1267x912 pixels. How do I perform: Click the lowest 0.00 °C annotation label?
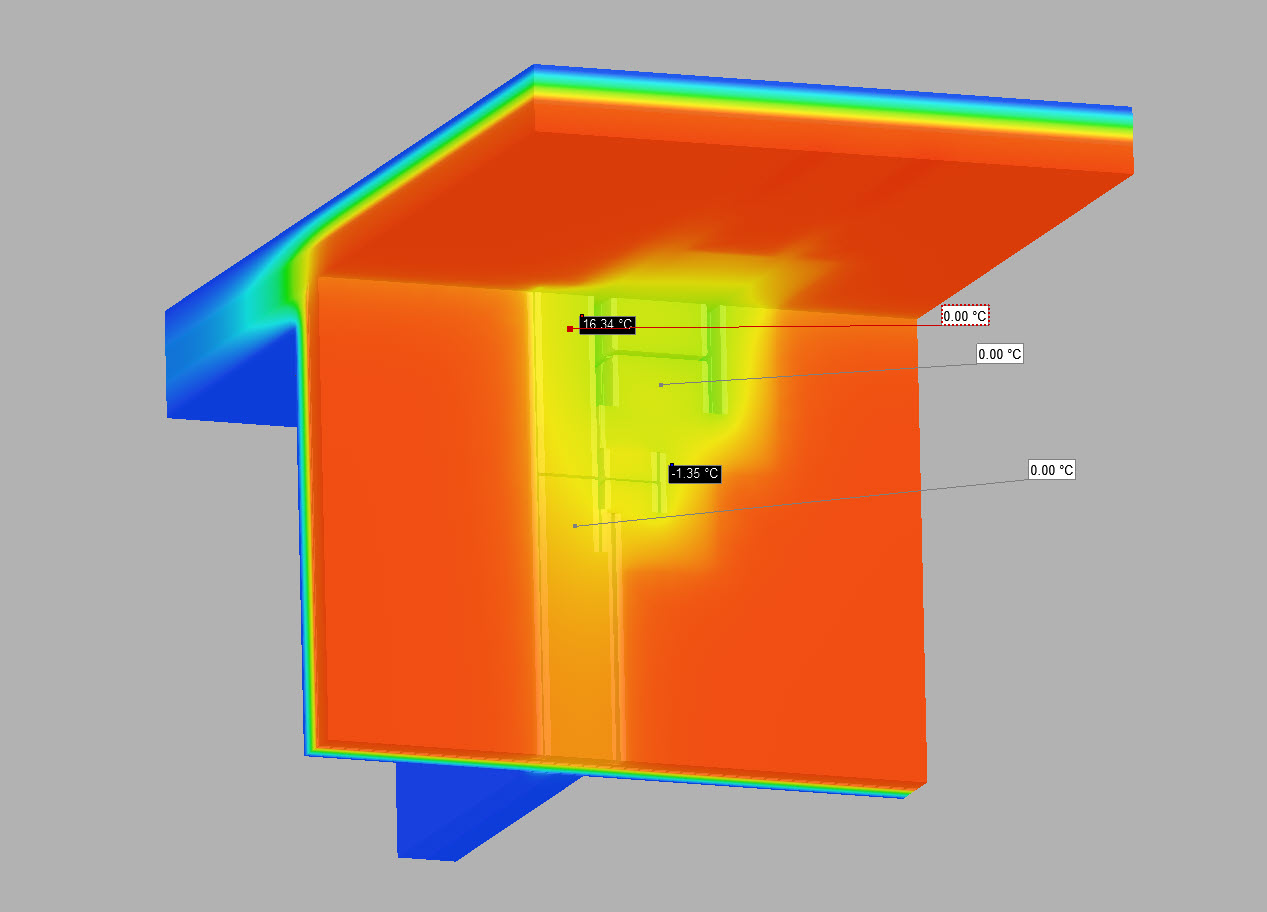(x=1052, y=470)
